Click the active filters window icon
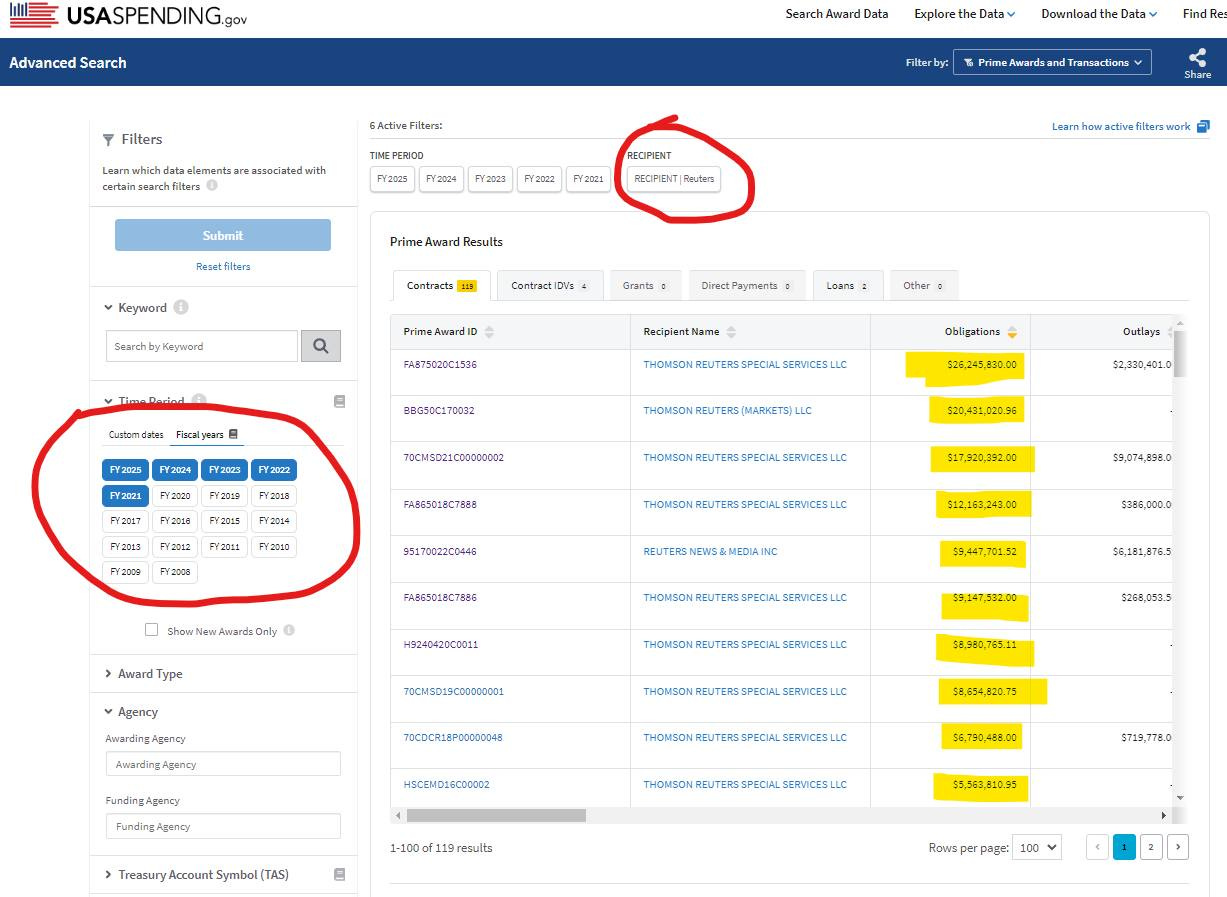The height and width of the screenshot is (897, 1227). tap(1203, 126)
